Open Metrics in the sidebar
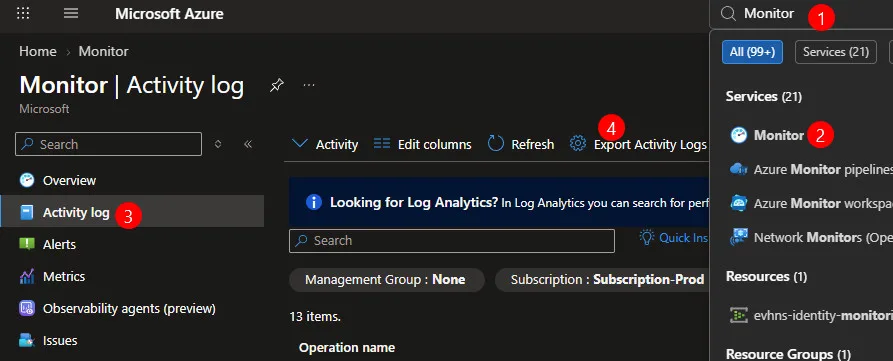The width and height of the screenshot is (893, 361). click(x=64, y=277)
